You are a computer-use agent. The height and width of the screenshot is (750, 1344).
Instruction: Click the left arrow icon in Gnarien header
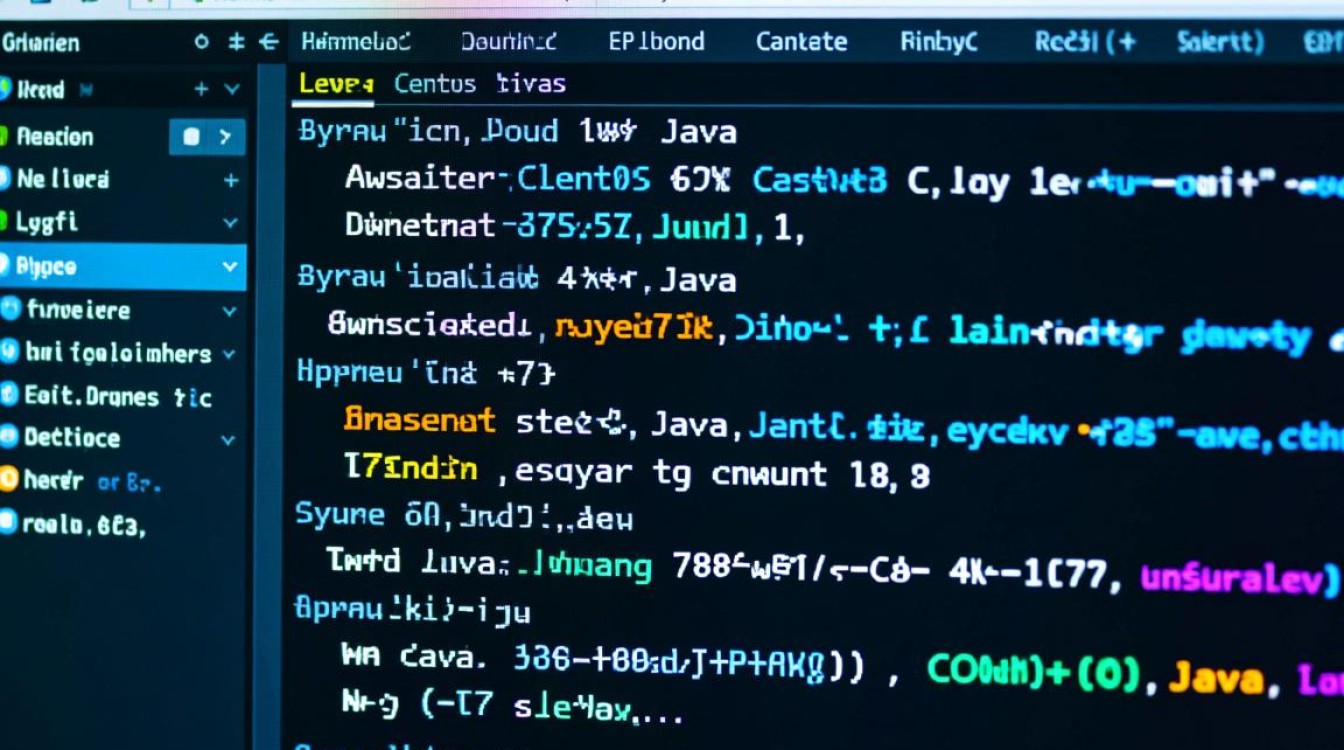(268, 42)
